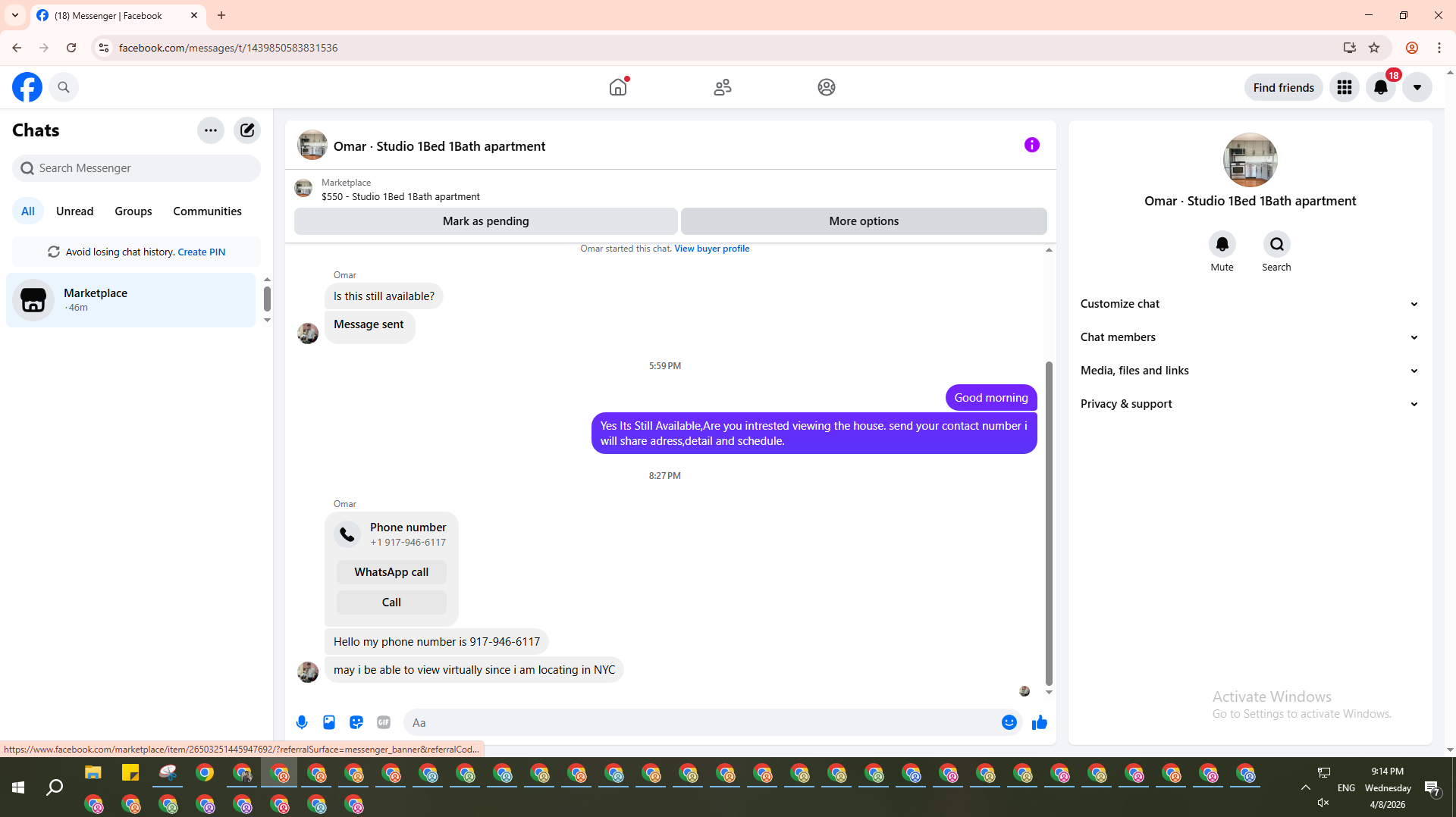
Task: Open the emoji picker smiley icon
Action: (x=1009, y=722)
